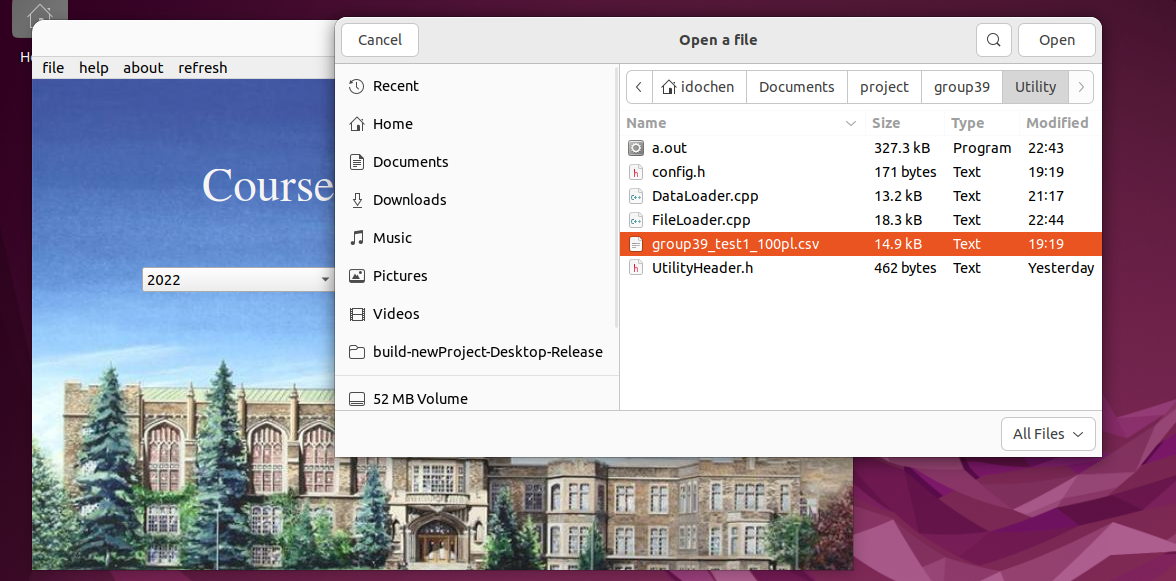Sort by the Modified column header
This screenshot has width=1176, height=581.
[1060, 123]
